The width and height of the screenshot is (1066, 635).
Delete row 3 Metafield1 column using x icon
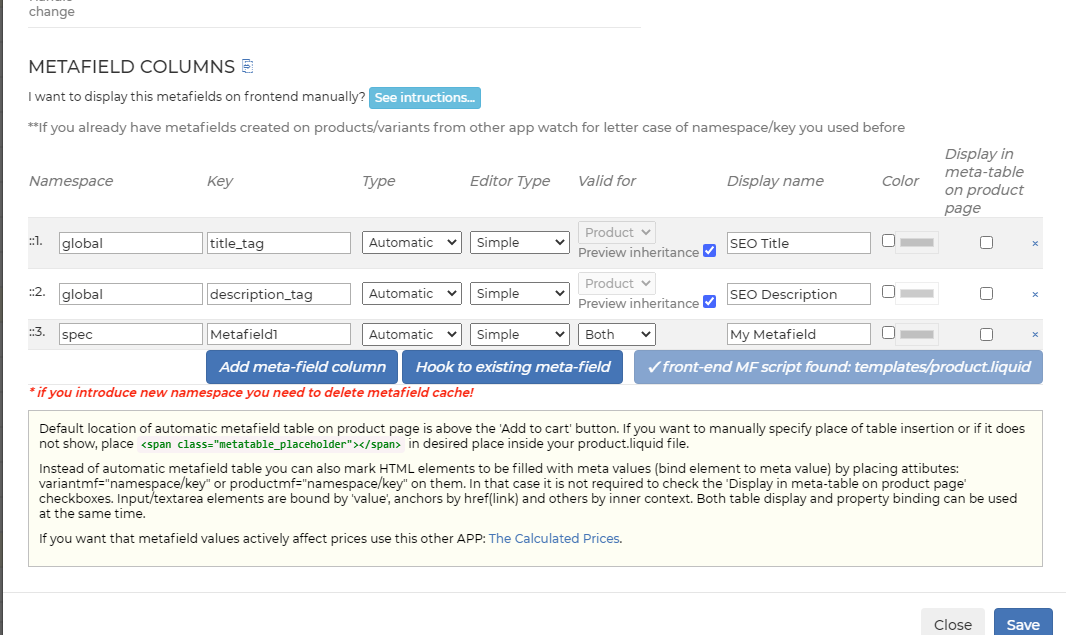coord(1034,334)
